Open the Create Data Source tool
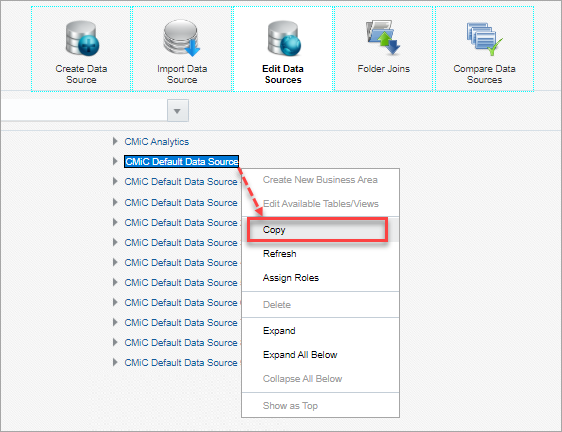This screenshot has height=432, width=562. [x=81, y=49]
